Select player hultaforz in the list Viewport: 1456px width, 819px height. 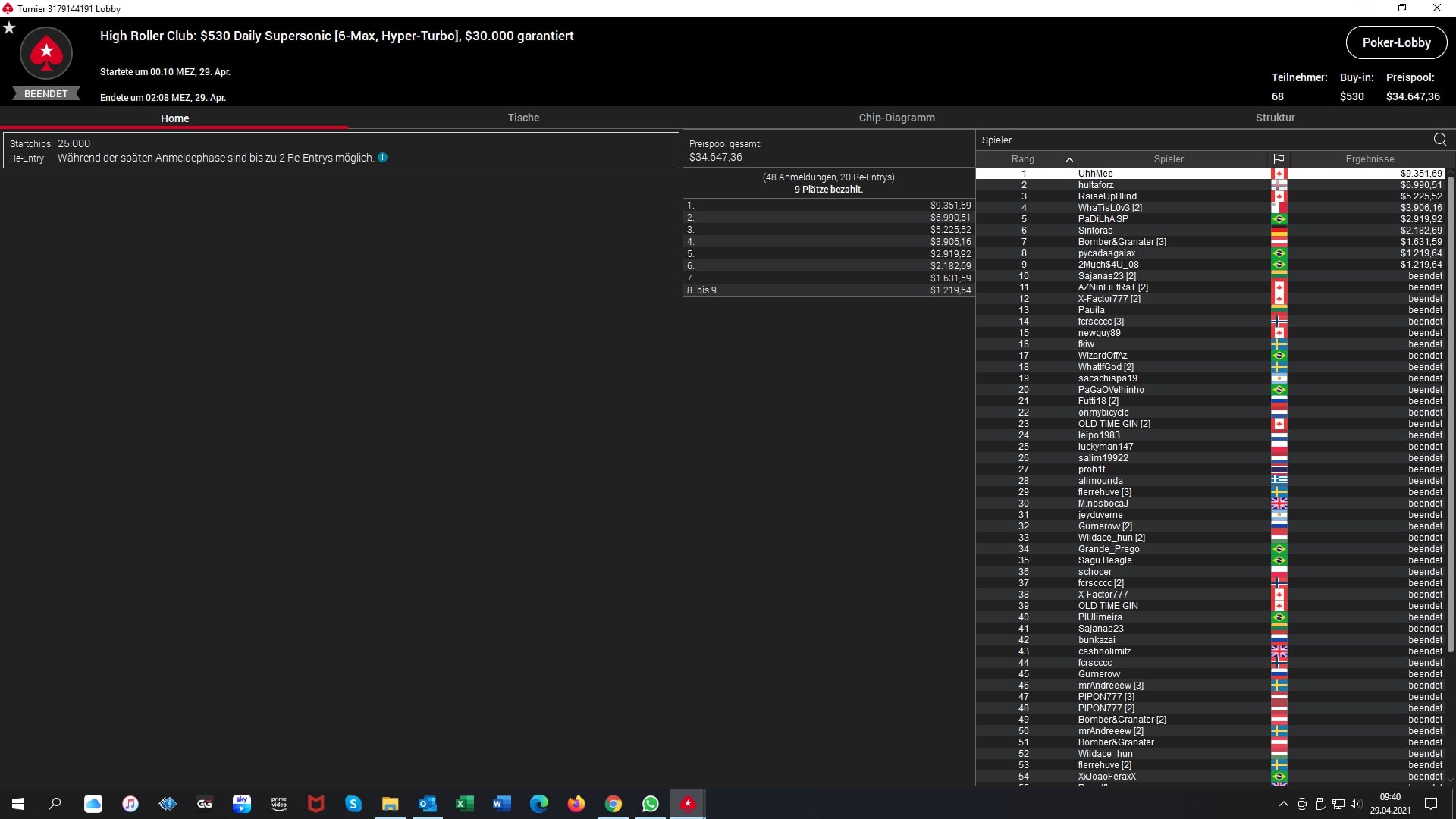(x=1095, y=185)
